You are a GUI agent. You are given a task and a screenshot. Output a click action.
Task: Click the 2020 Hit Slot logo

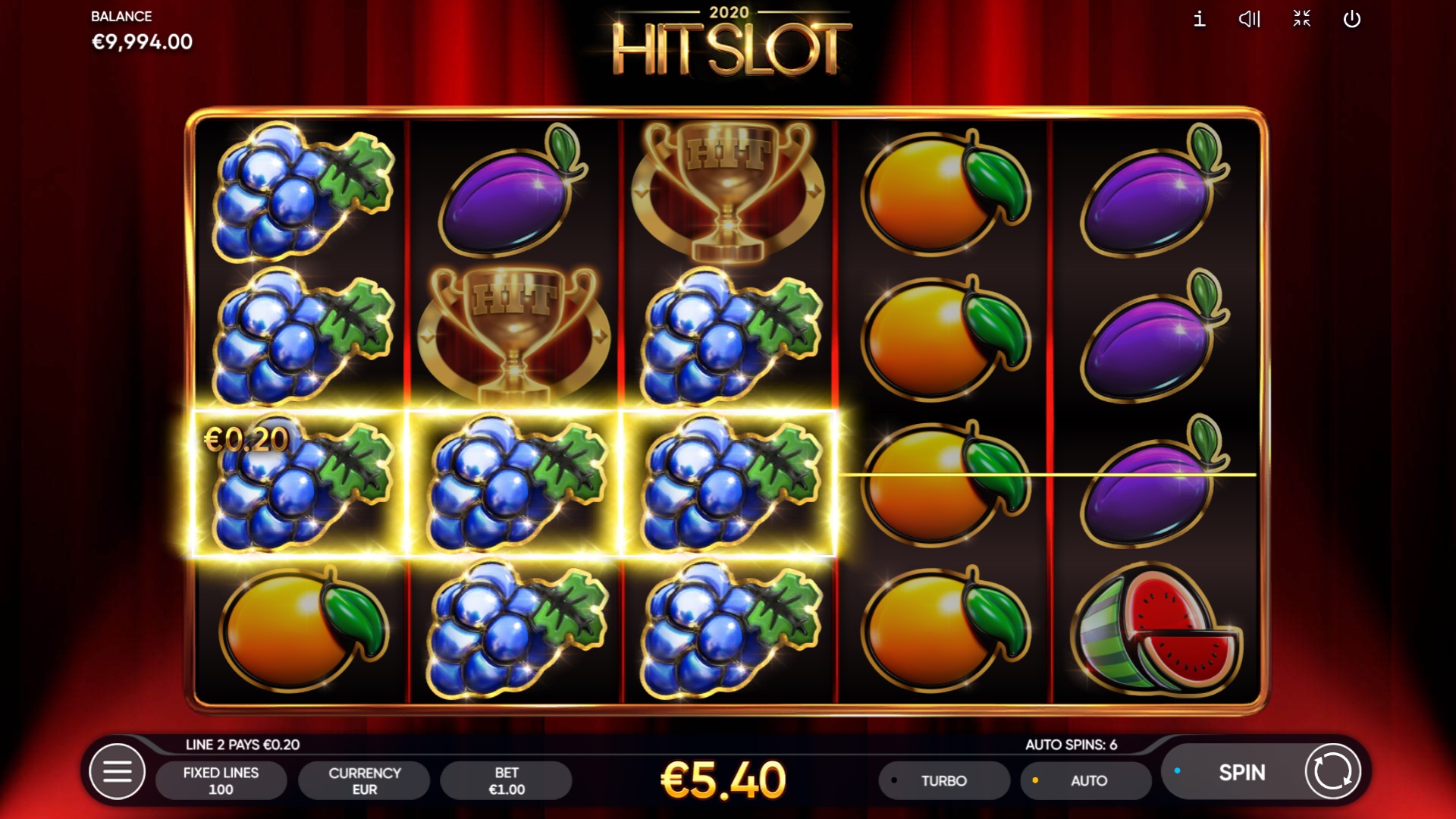[730, 42]
